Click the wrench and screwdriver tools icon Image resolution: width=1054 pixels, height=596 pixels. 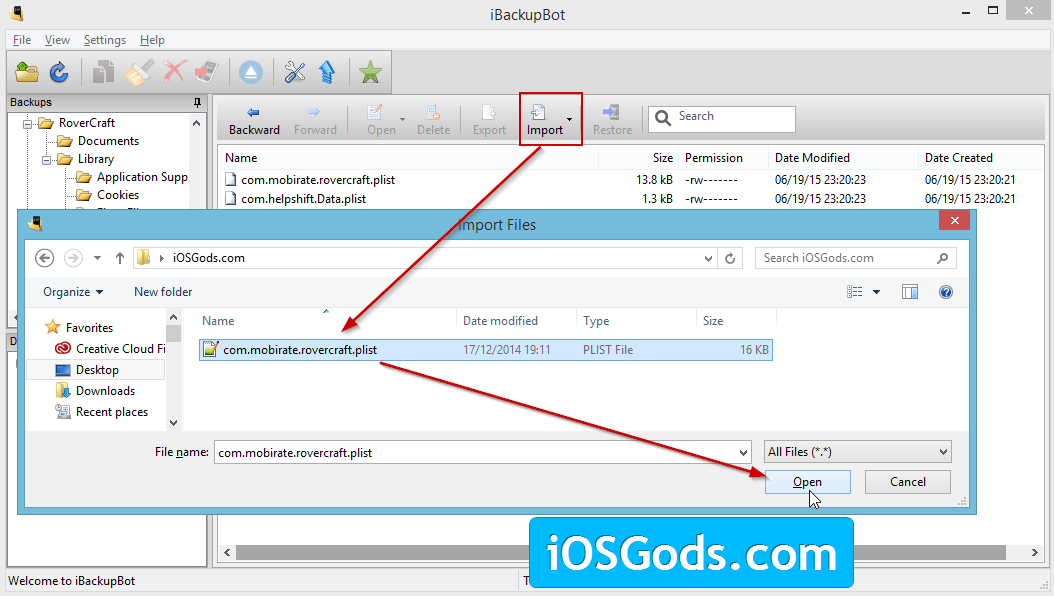pos(294,72)
